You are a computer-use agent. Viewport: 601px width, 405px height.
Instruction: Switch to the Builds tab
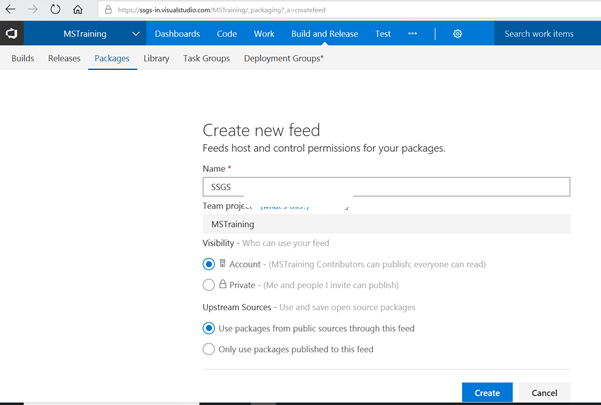pos(23,58)
